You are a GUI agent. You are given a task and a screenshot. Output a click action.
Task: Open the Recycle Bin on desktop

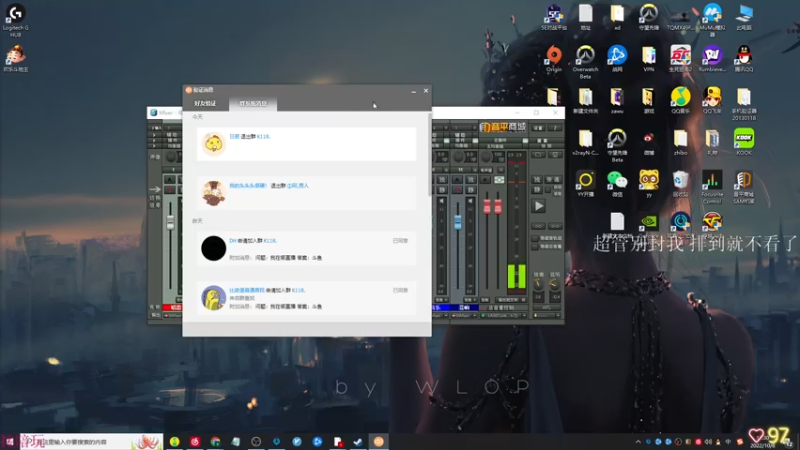pos(681,183)
